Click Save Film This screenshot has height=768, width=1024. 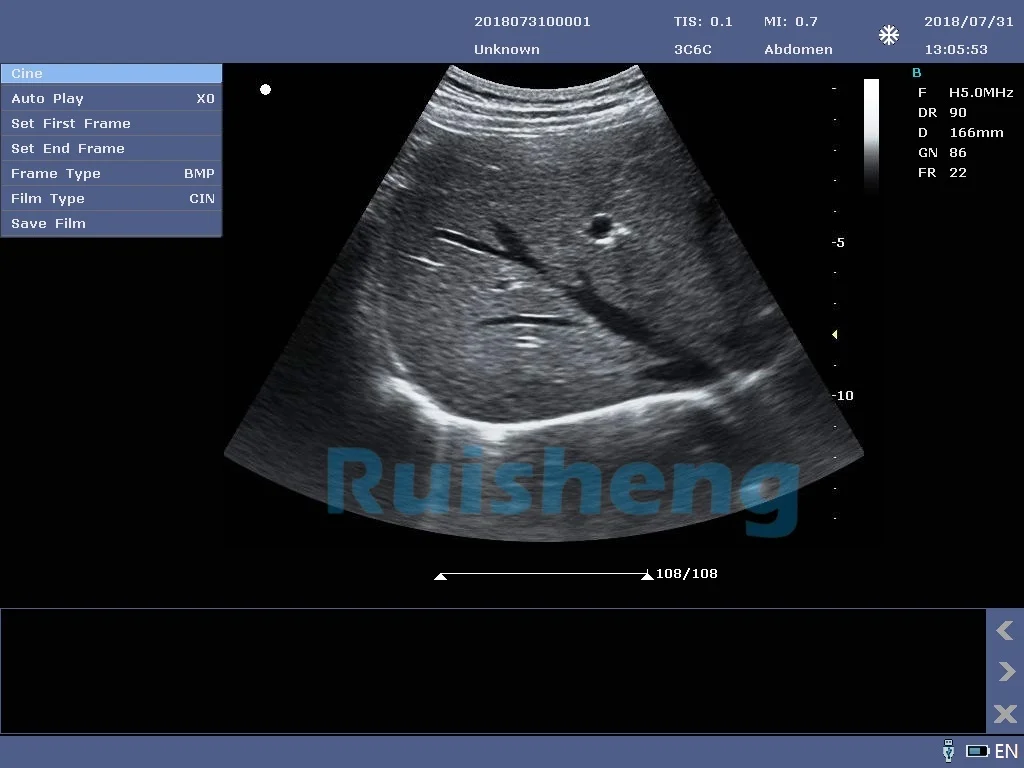[111, 224]
